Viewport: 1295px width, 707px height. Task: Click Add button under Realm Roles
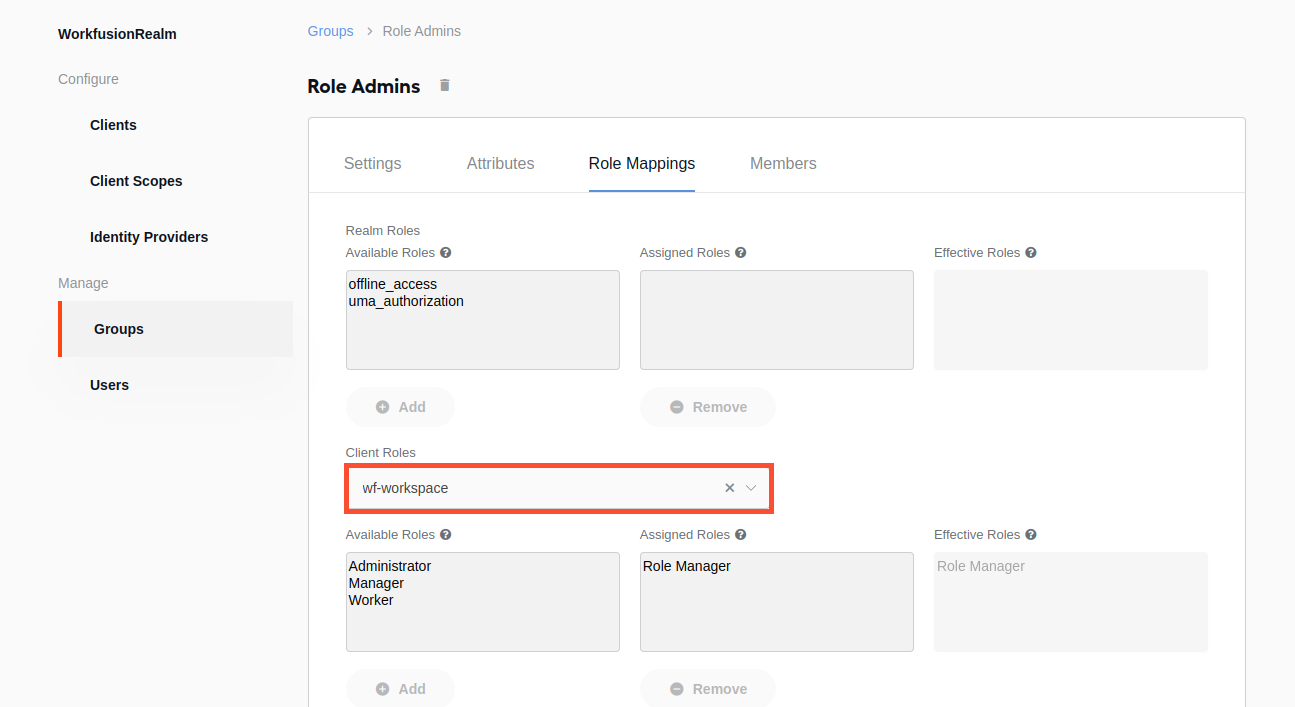click(x=400, y=407)
